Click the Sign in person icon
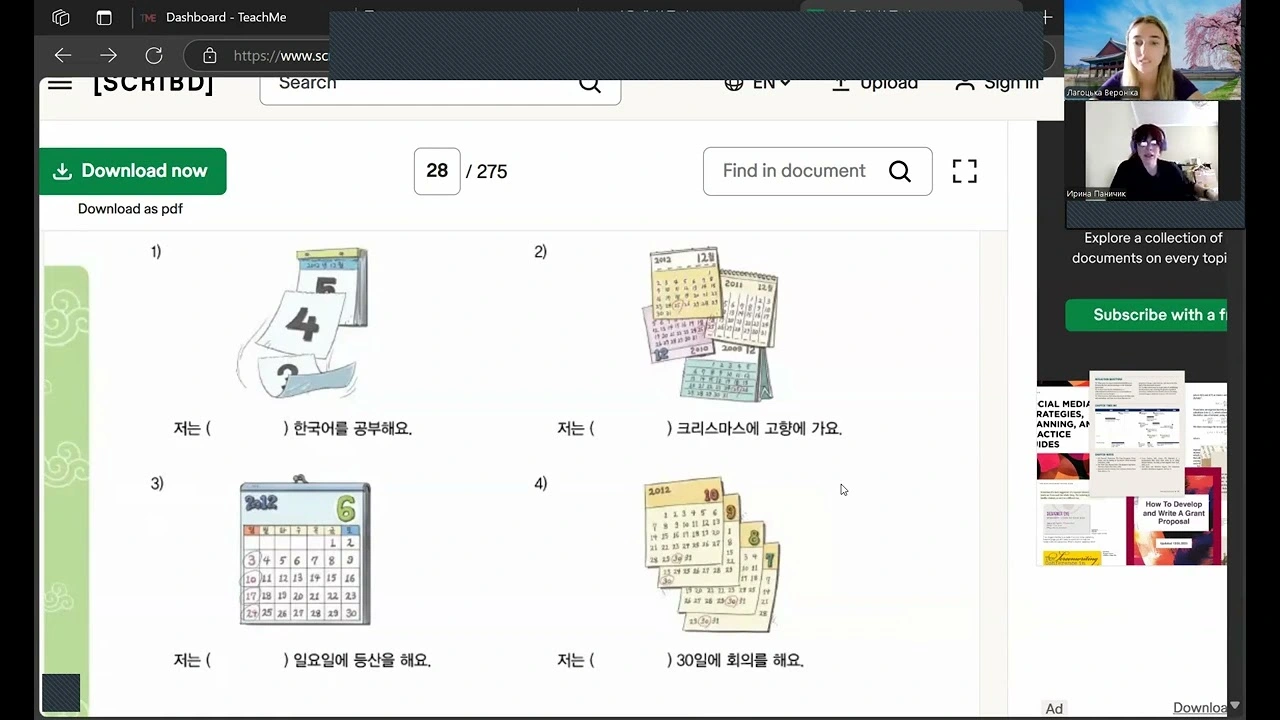1280x720 pixels. pos(963,83)
